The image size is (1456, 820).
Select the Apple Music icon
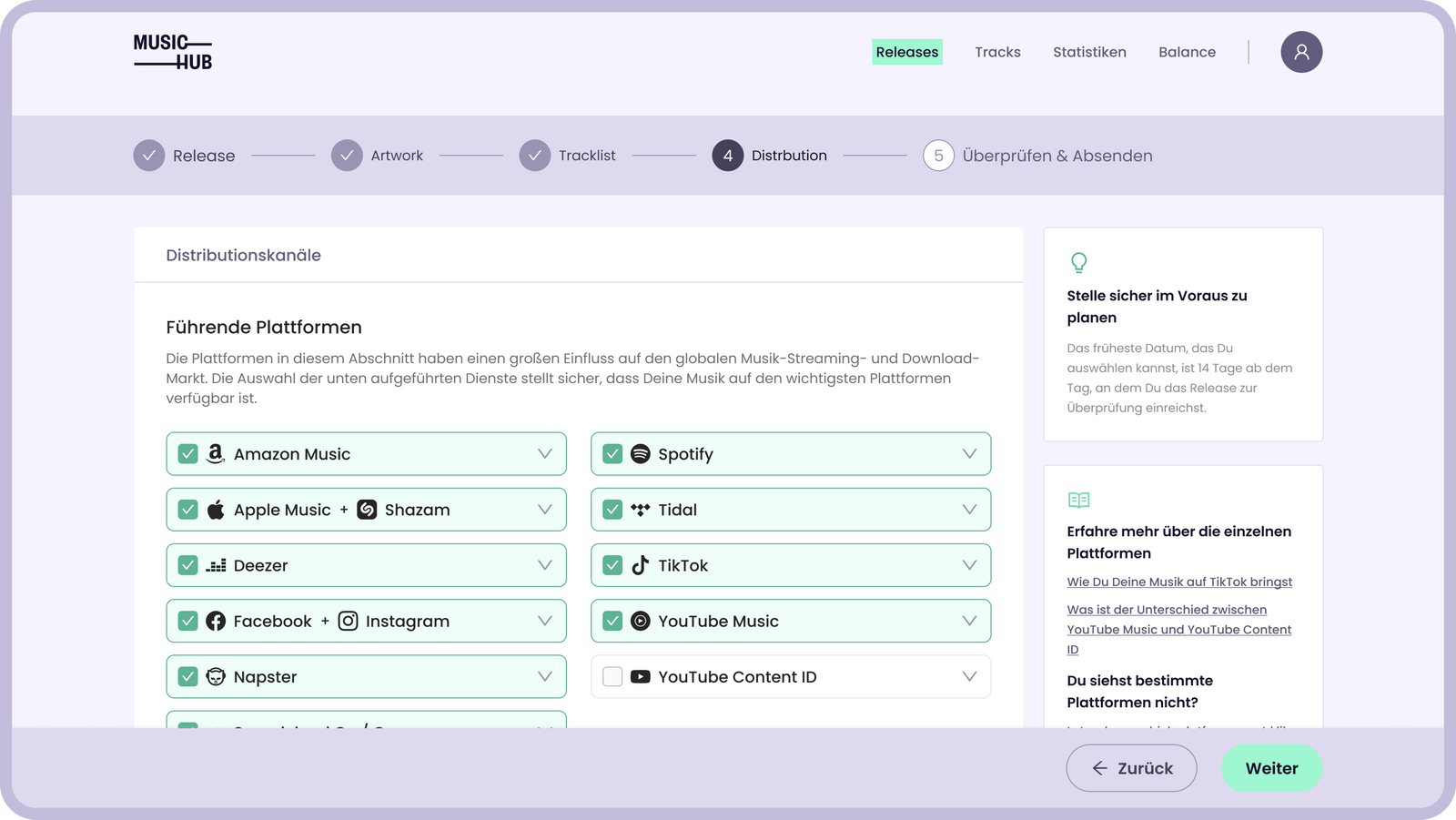pos(215,510)
